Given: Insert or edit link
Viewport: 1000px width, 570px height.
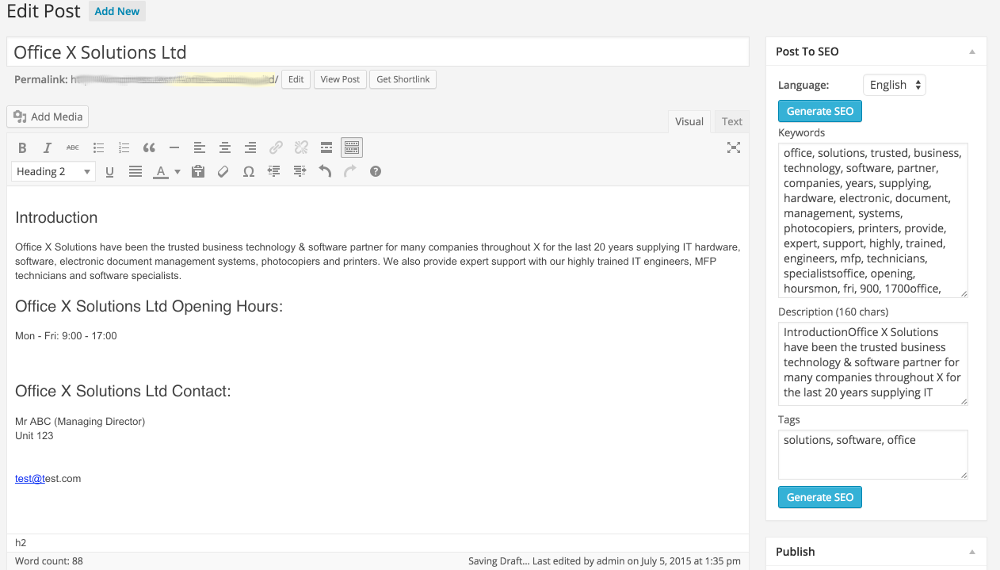Looking at the screenshot, I should tap(276, 148).
